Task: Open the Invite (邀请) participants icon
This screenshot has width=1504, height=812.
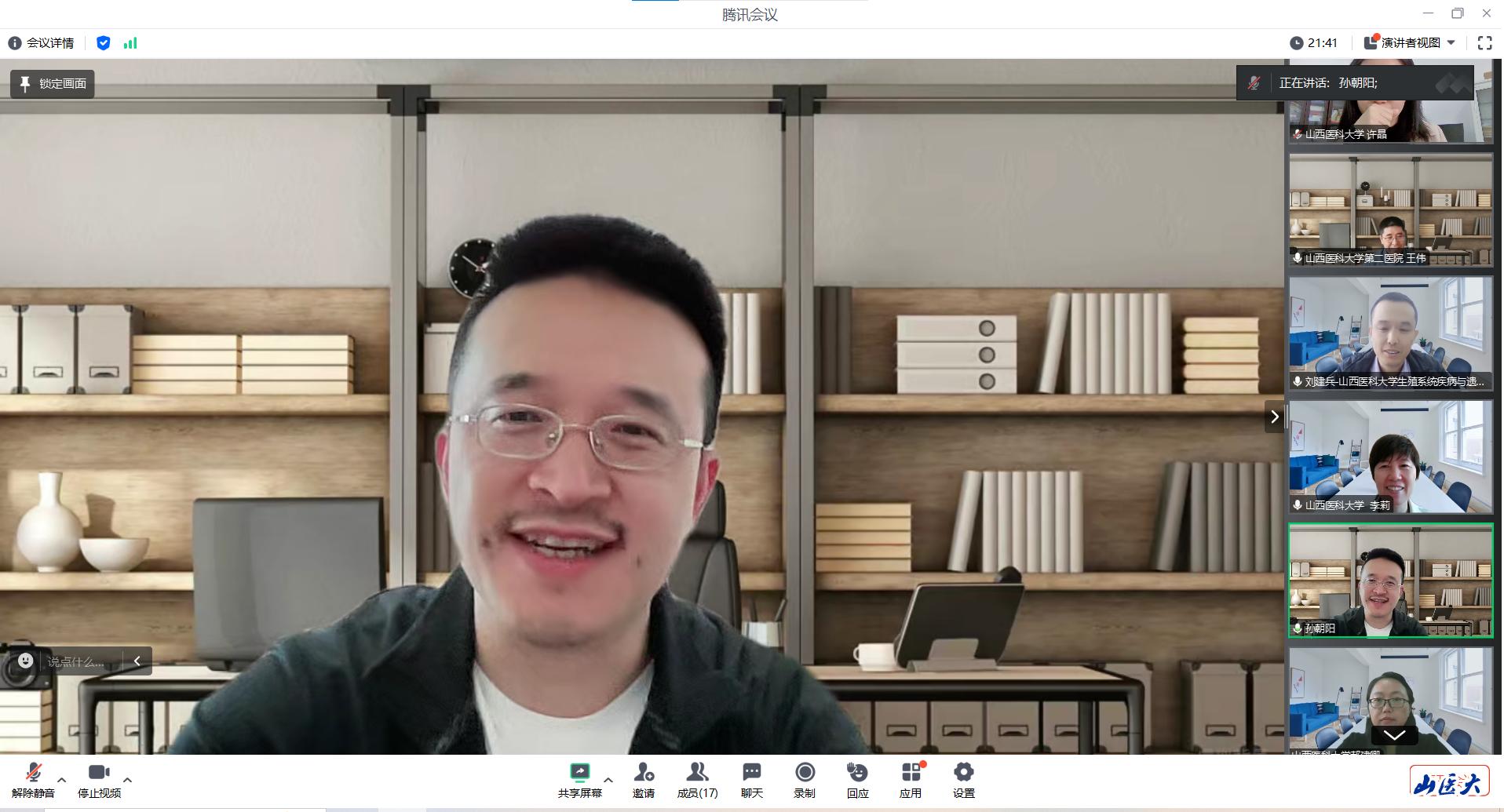Action: (643, 774)
